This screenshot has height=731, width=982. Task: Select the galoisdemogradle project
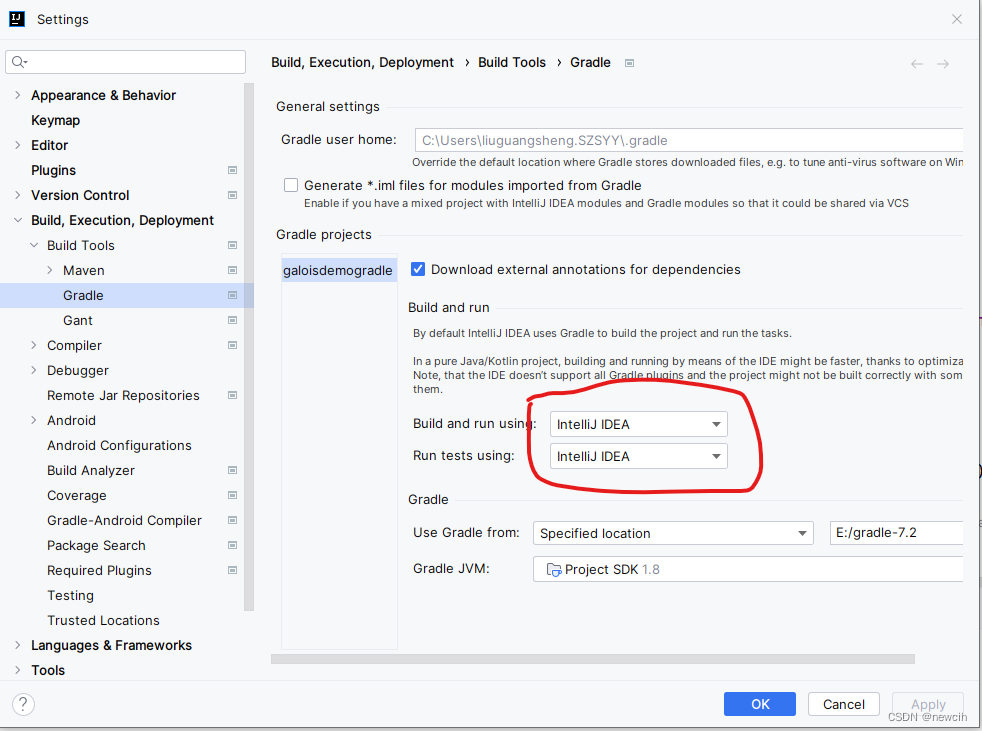(x=338, y=271)
